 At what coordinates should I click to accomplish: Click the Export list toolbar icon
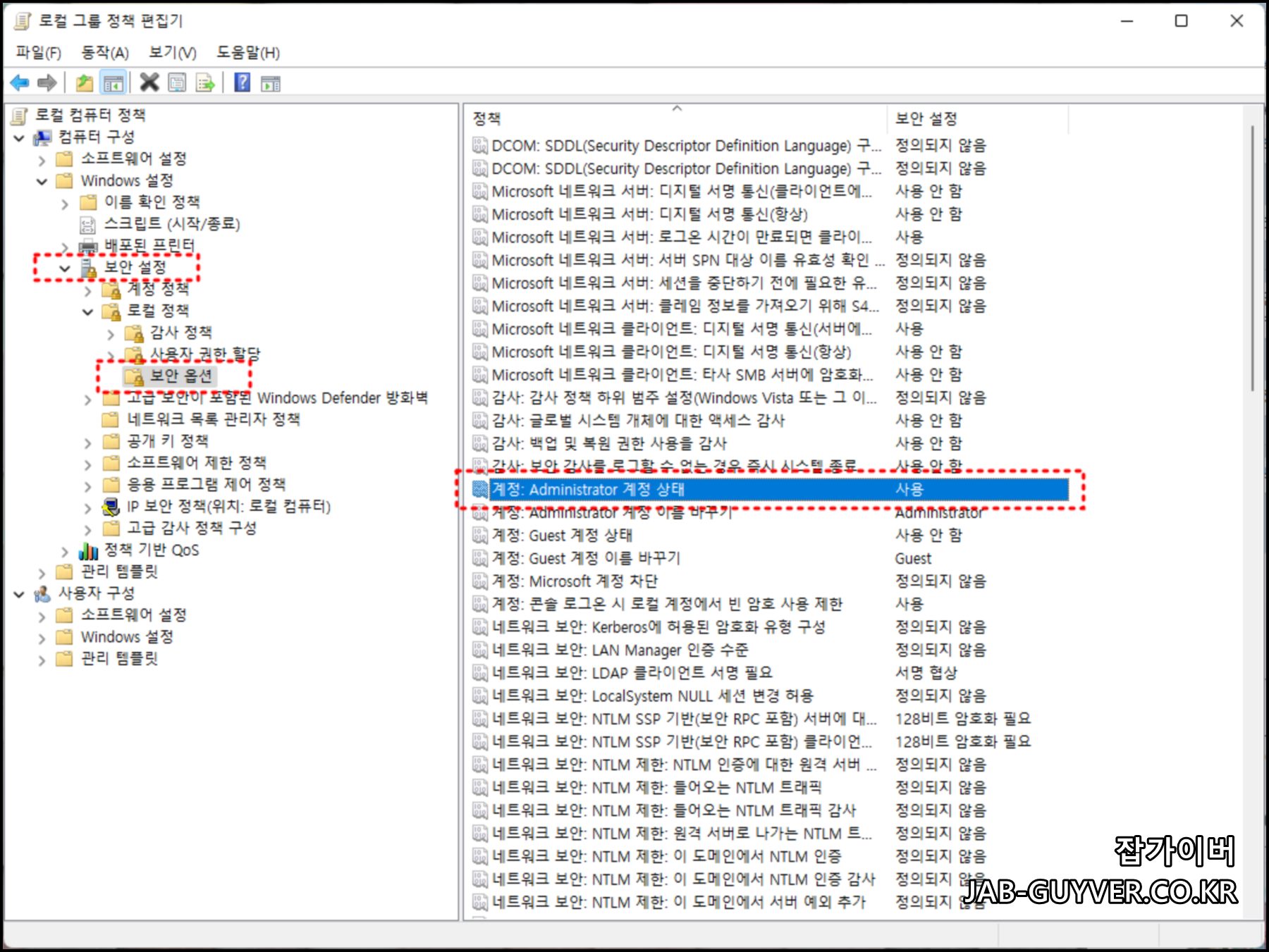(x=205, y=83)
